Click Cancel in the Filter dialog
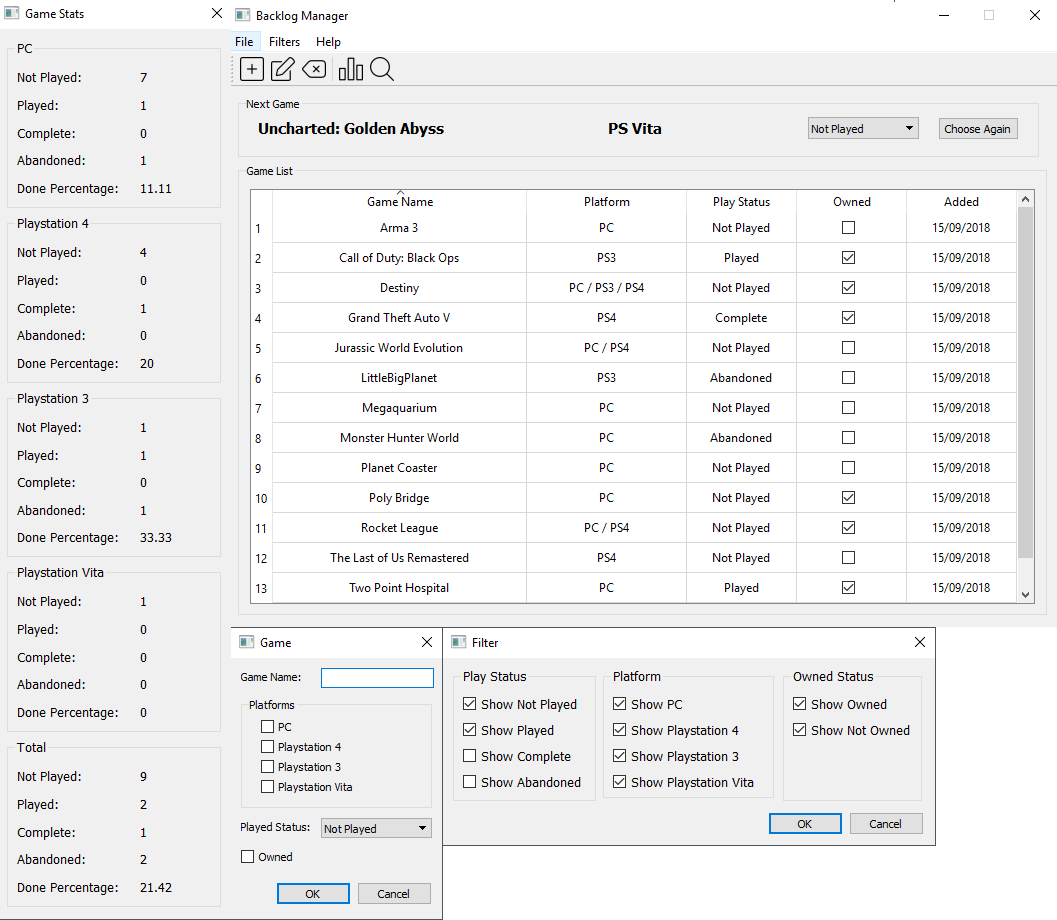This screenshot has width=1057, height=920. (x=886, y=824)
